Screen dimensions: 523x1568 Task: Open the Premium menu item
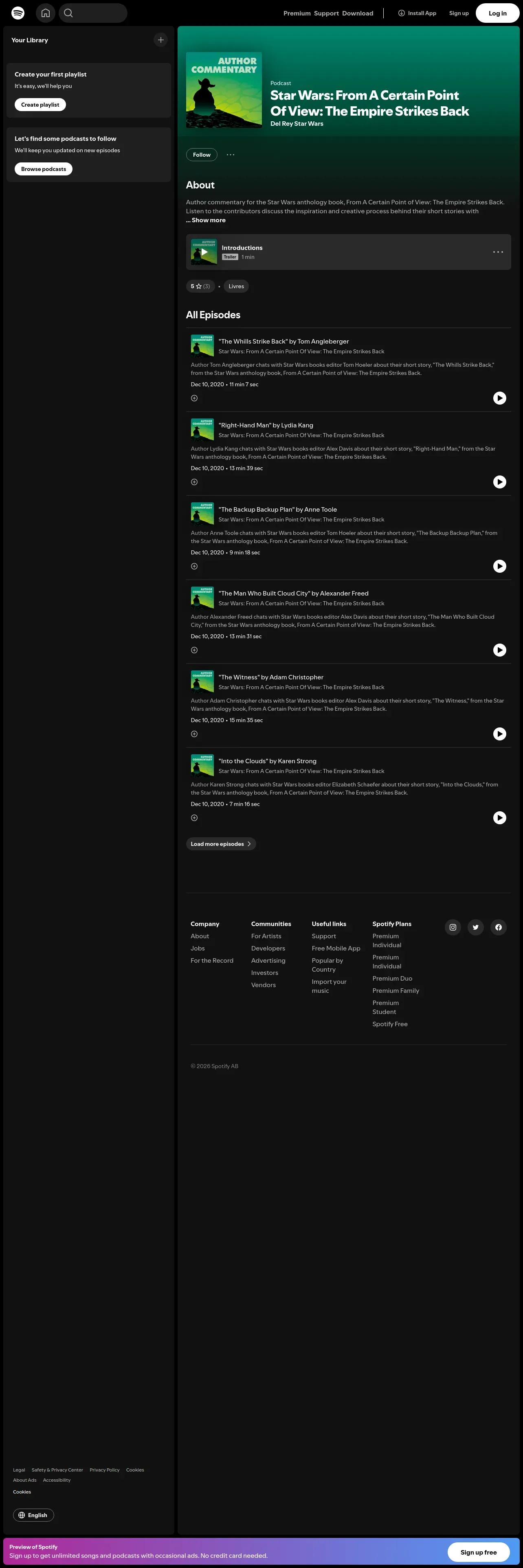click(297, 13)
